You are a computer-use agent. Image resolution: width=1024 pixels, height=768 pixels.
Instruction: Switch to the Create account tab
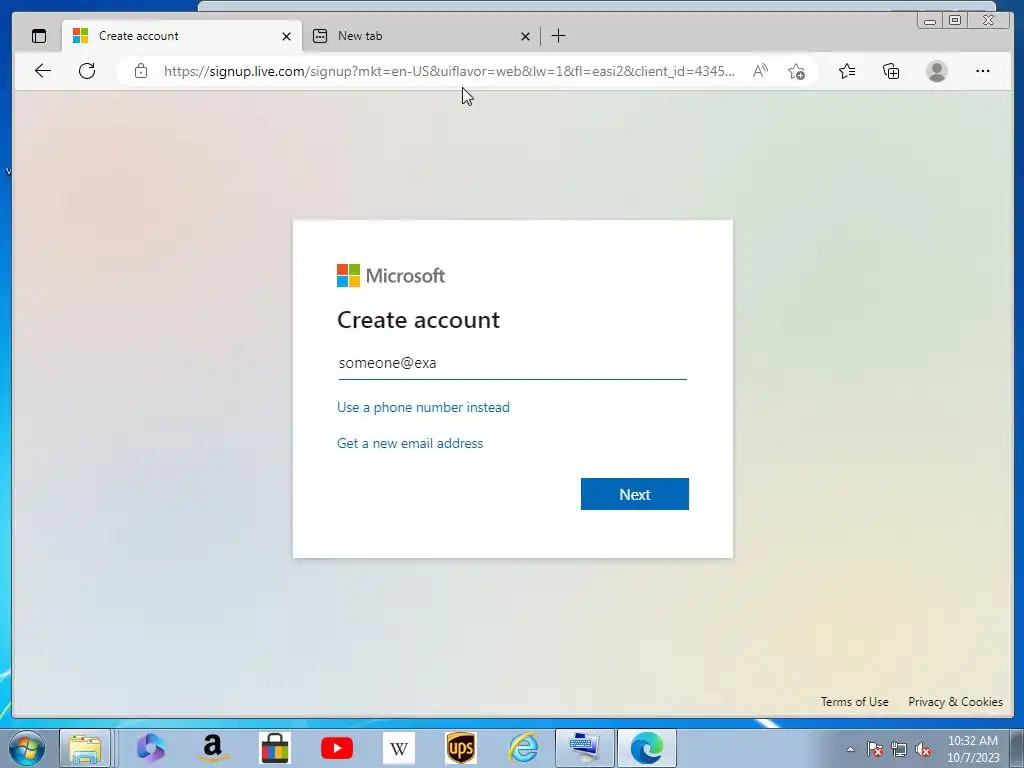[x=182, y=36]
